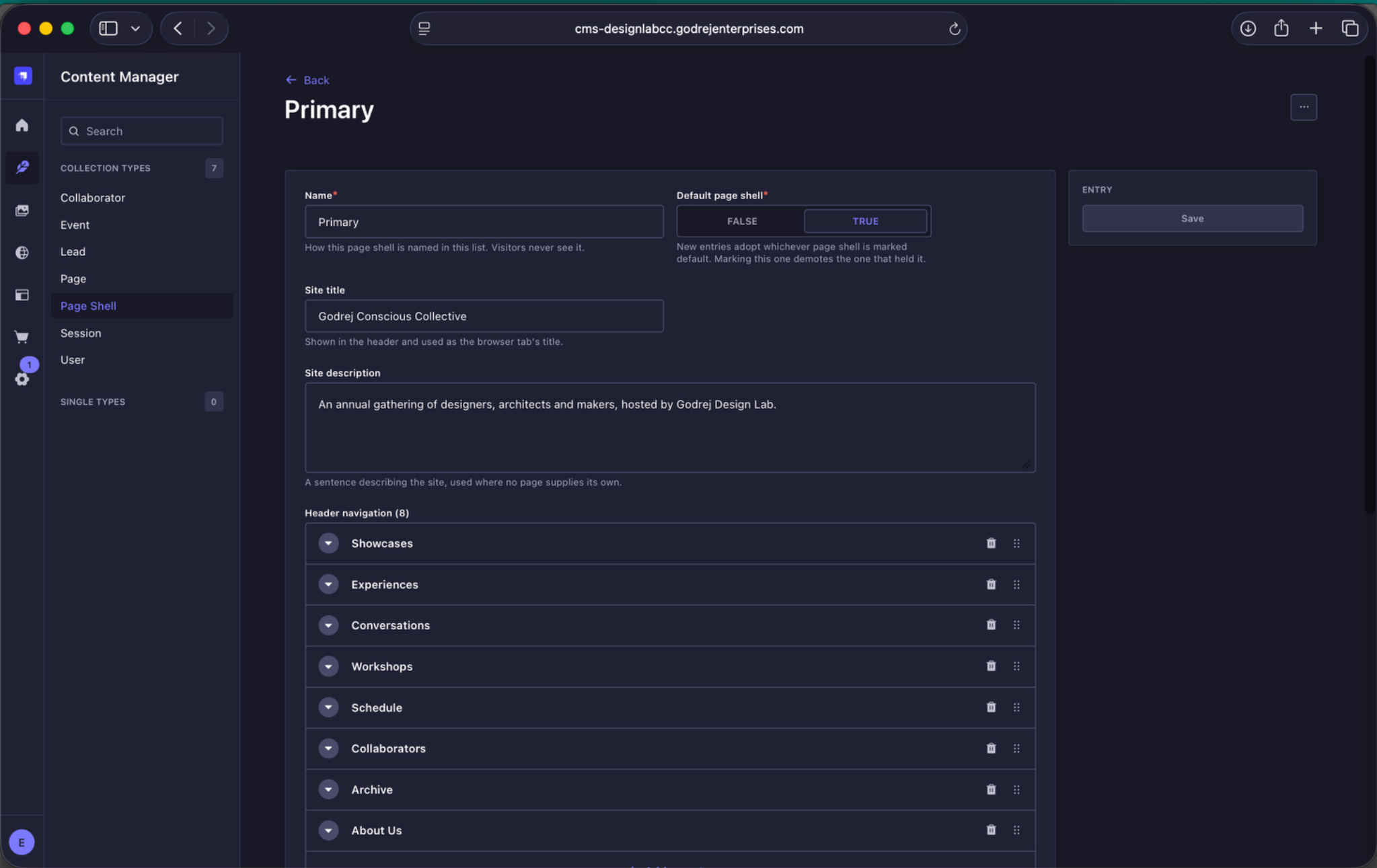The image size is (1377, 868).
Task: Open the Media Library icon
Action: pyautogui.click(x=22, y=210)
